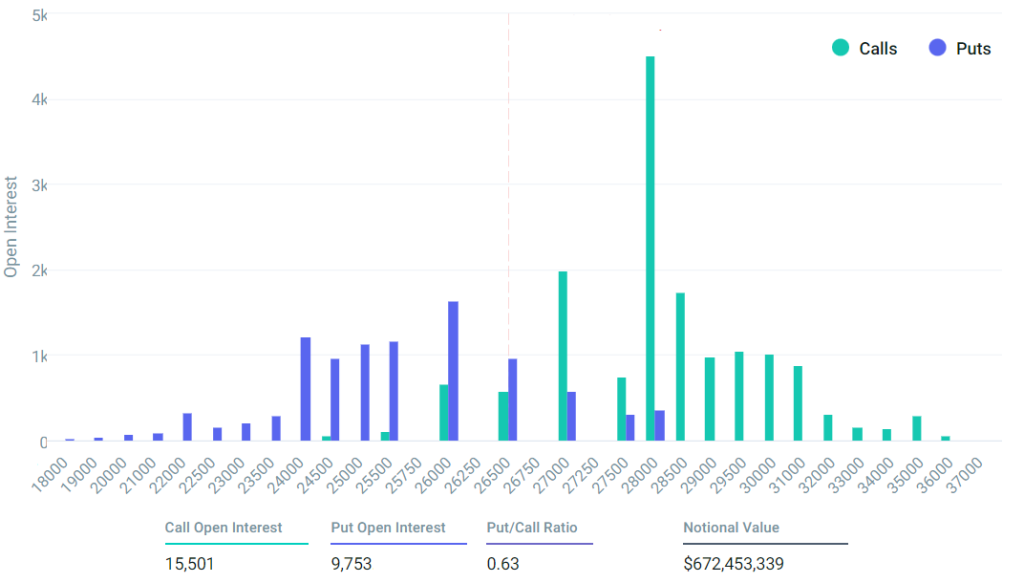Screen dimensions: 1024x583
Task: Pick the put bar at strike 25500
Action: tap(394, 391)
